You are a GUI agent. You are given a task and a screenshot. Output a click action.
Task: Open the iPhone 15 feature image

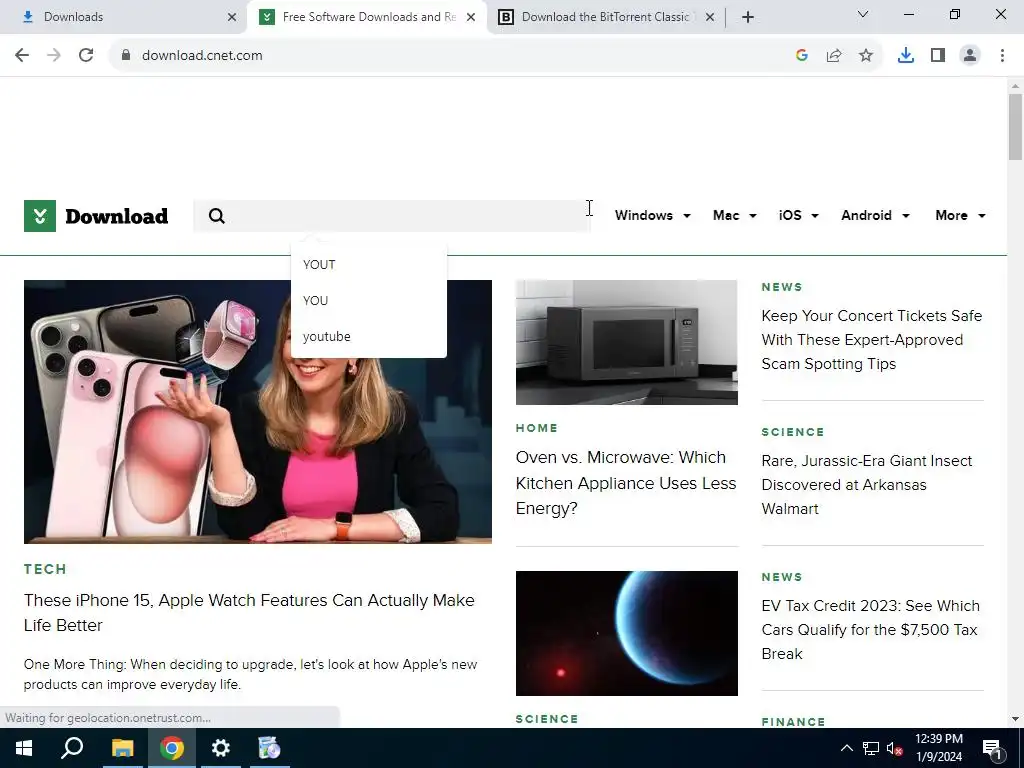click(258, 411)
